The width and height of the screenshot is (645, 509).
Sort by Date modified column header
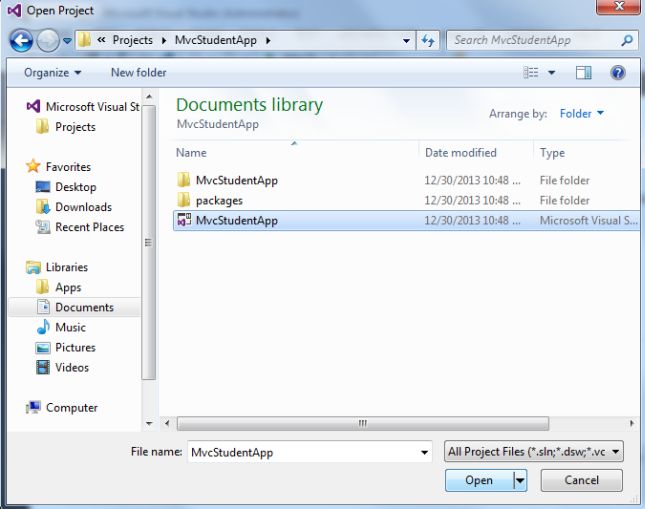461,153
